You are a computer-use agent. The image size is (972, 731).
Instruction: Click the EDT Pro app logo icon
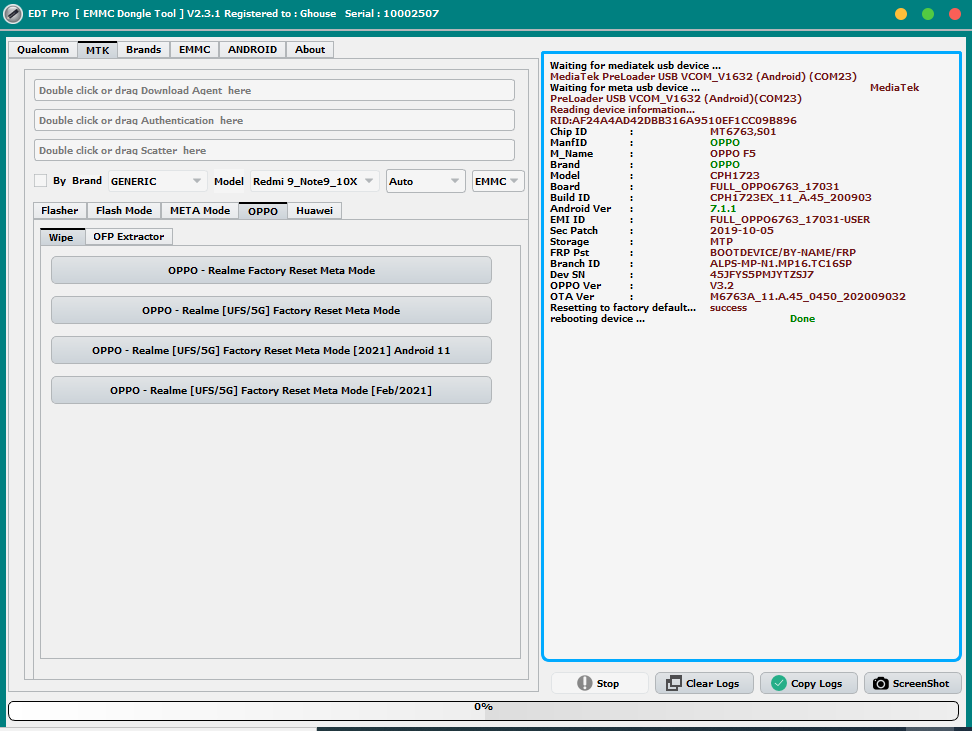pyautogui.click(x=13, y=14)
